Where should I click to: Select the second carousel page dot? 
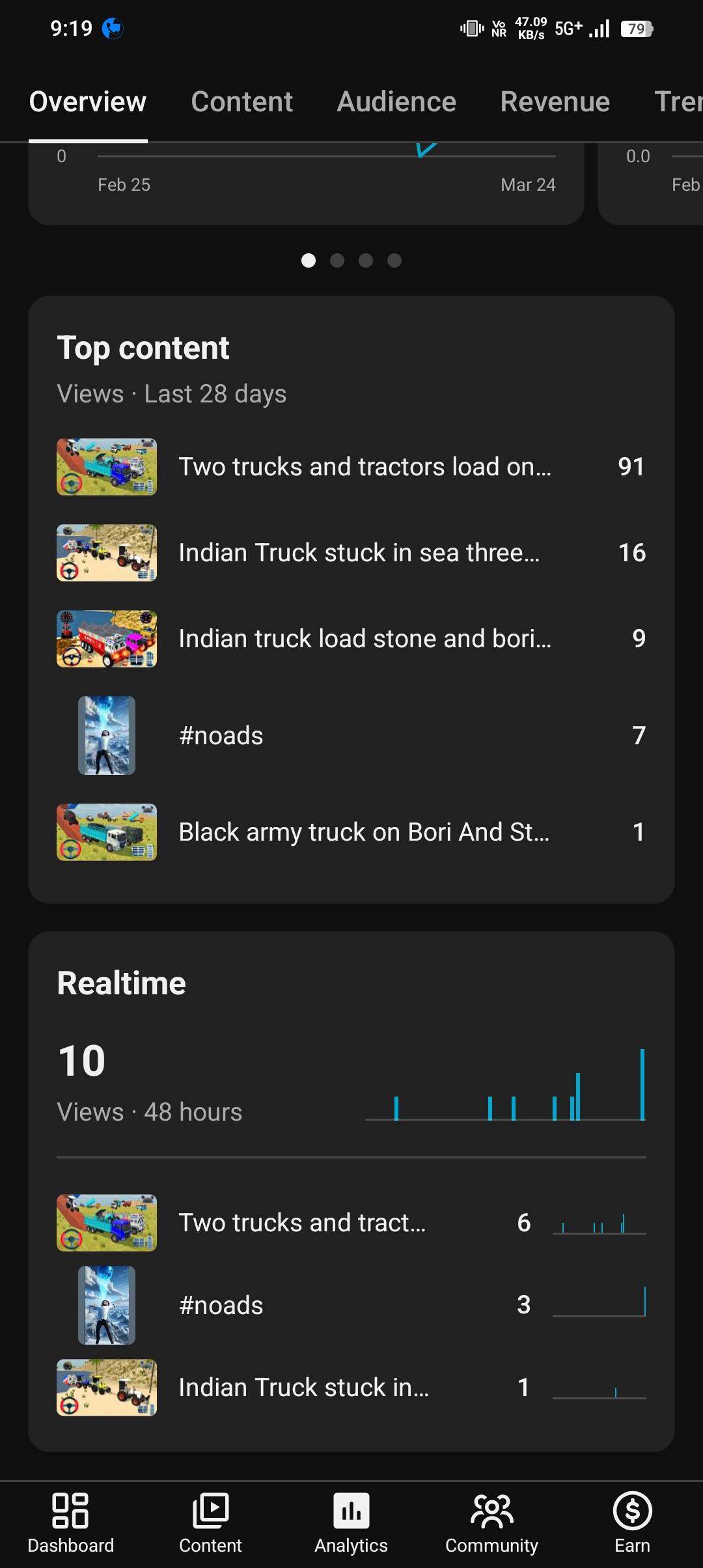[x=337, y=260]
